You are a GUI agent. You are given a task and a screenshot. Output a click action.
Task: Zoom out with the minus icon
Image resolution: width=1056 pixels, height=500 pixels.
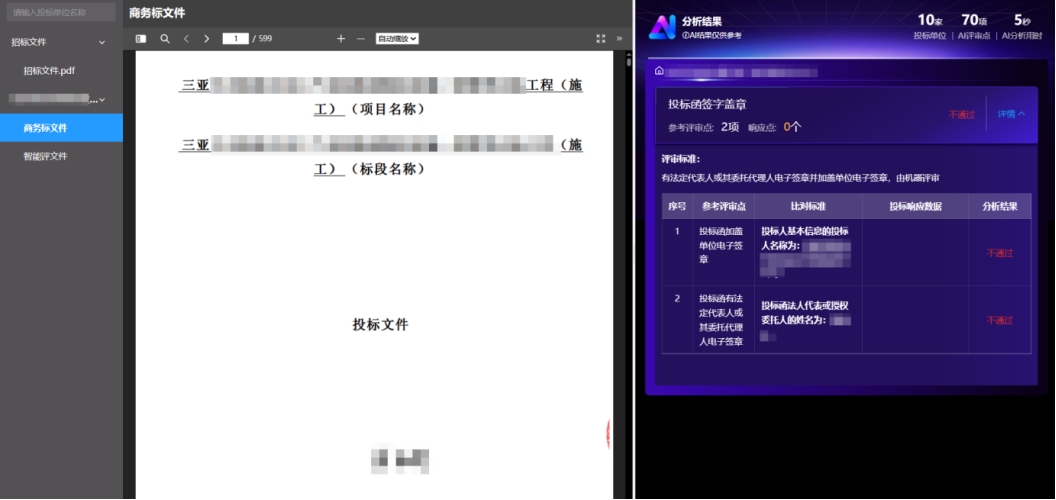(360, 39)
